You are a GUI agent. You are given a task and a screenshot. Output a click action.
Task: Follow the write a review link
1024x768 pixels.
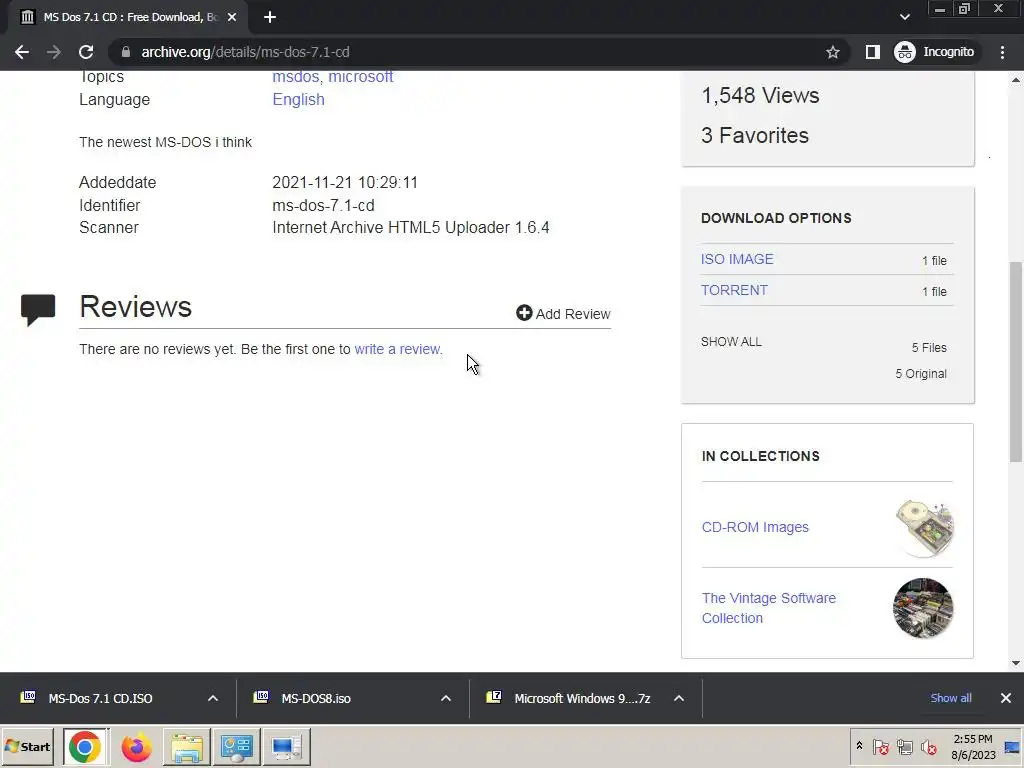coord(398,349)
